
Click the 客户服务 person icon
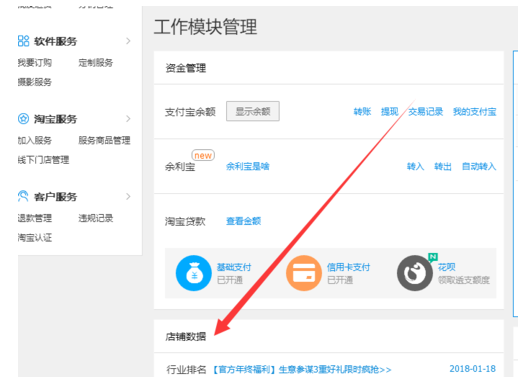pyautogui.click(x=23, y=196)
